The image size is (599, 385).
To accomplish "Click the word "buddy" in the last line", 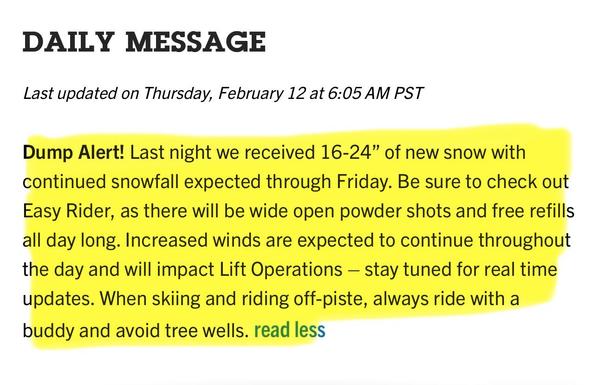I will point(48,330).
